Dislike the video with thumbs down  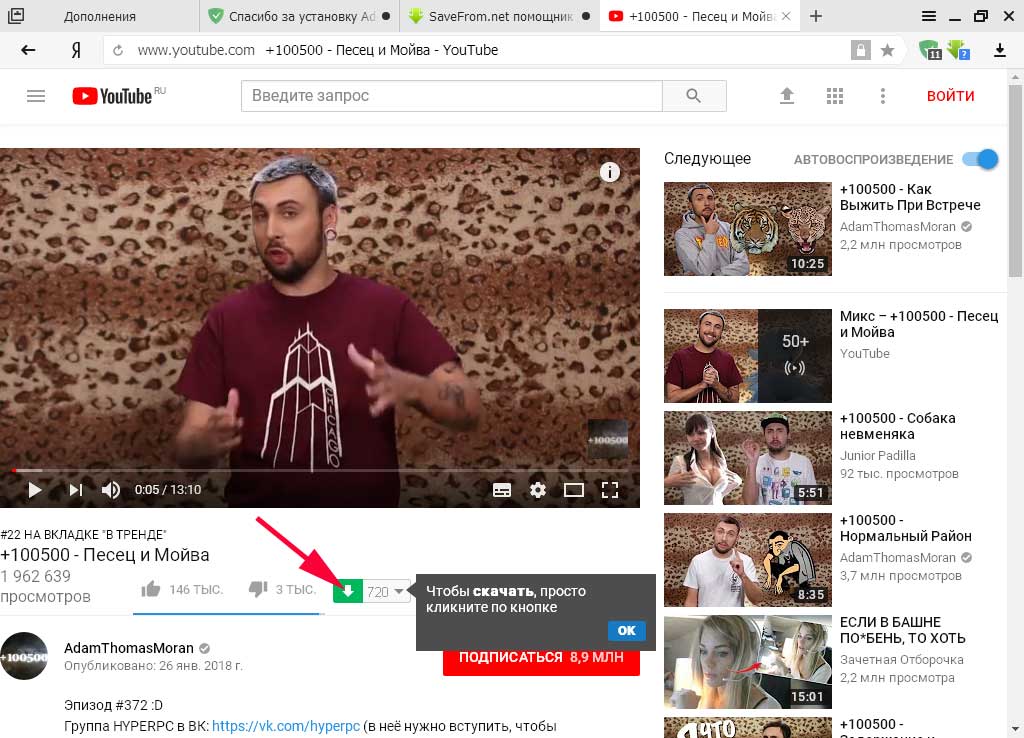click(x=258, y=589)
